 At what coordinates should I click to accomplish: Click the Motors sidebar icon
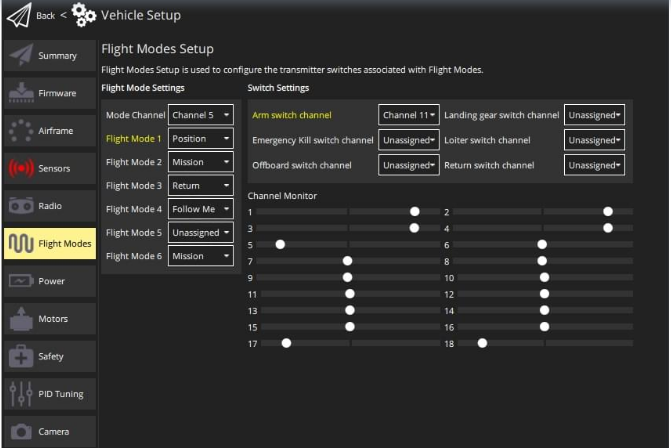[21, 319]
